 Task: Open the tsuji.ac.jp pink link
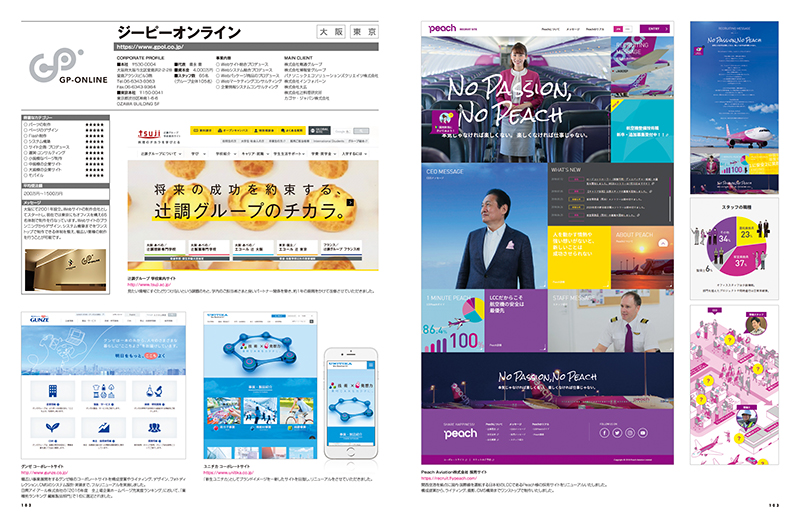click(x=148, y=285)
